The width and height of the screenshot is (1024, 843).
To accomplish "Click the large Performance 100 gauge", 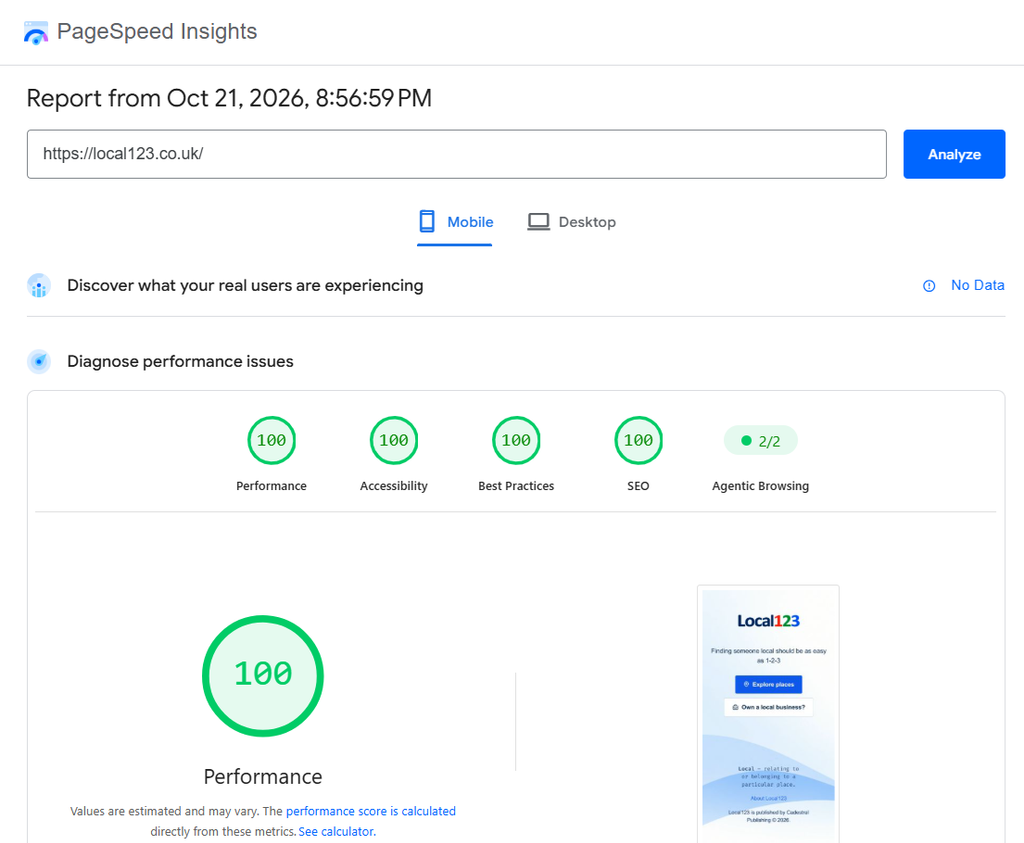I will 263,676.
